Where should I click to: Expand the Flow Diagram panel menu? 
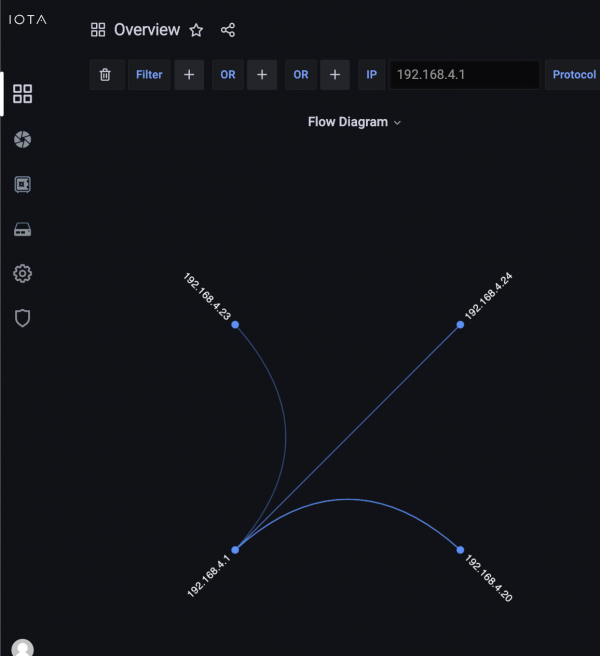coord(354,122)
